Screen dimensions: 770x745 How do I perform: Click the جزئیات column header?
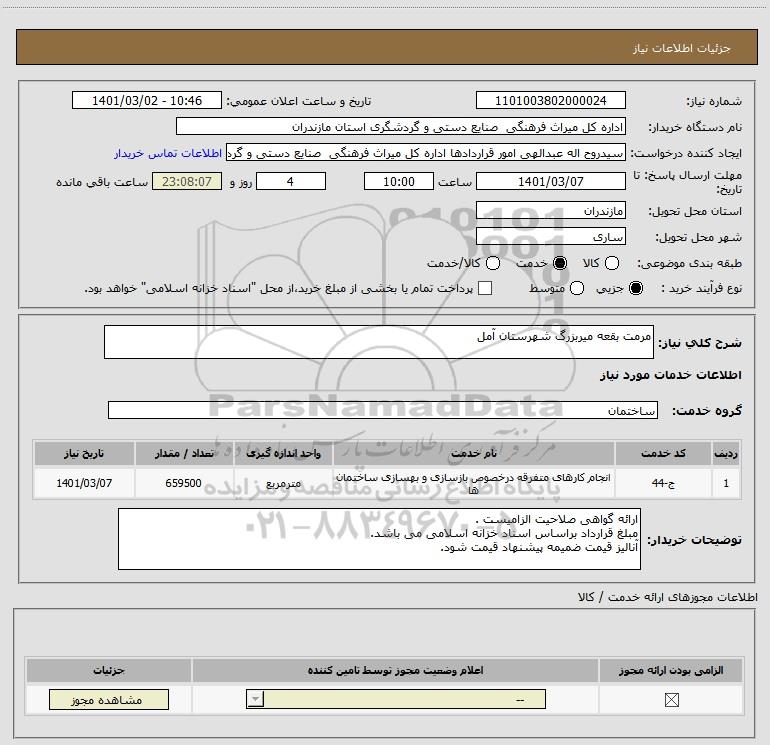(x=109, y=670)
